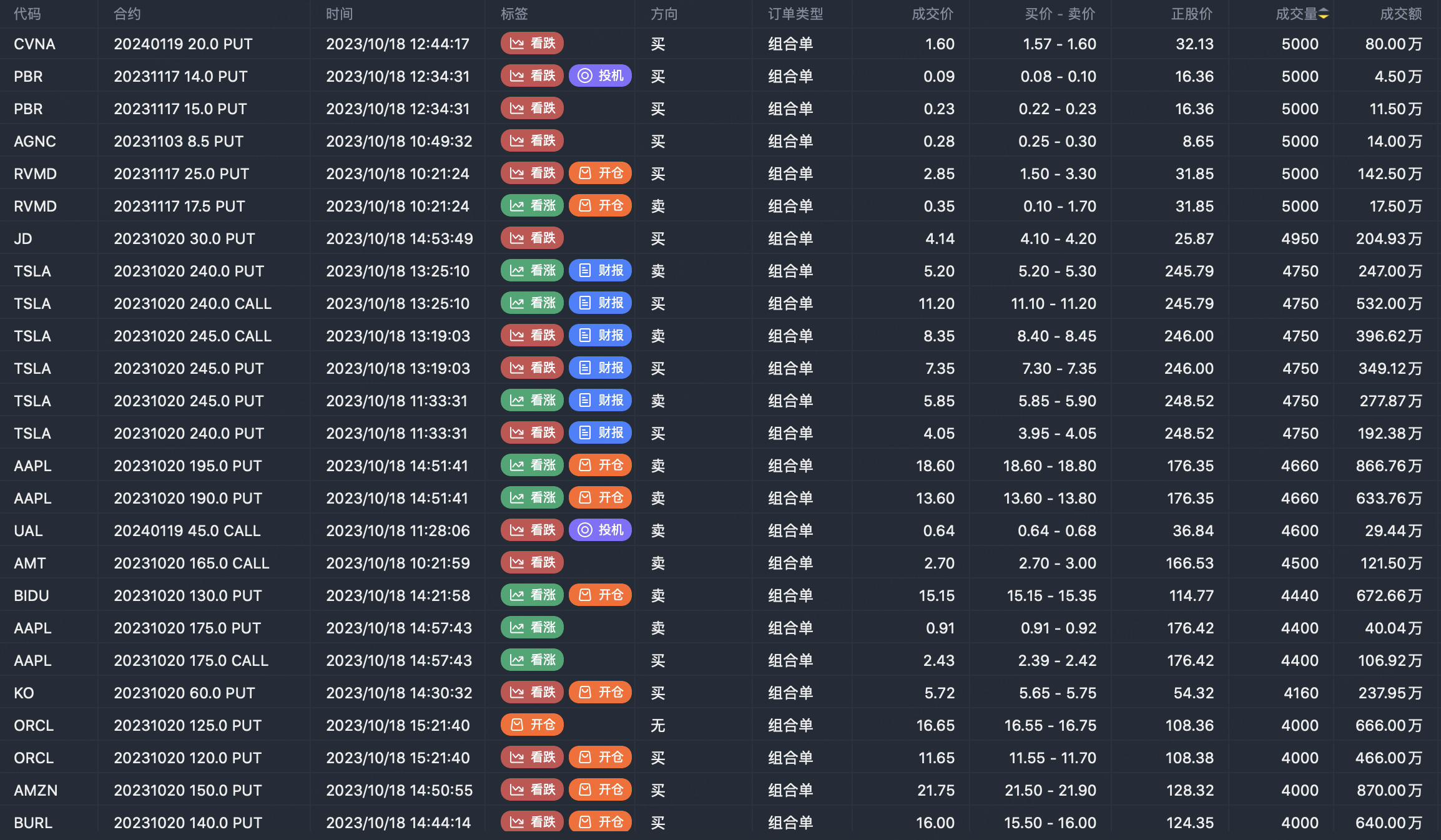Sort by the 成交量 column sort icon
1441x840 pixels.
(x=1324, y=14)
